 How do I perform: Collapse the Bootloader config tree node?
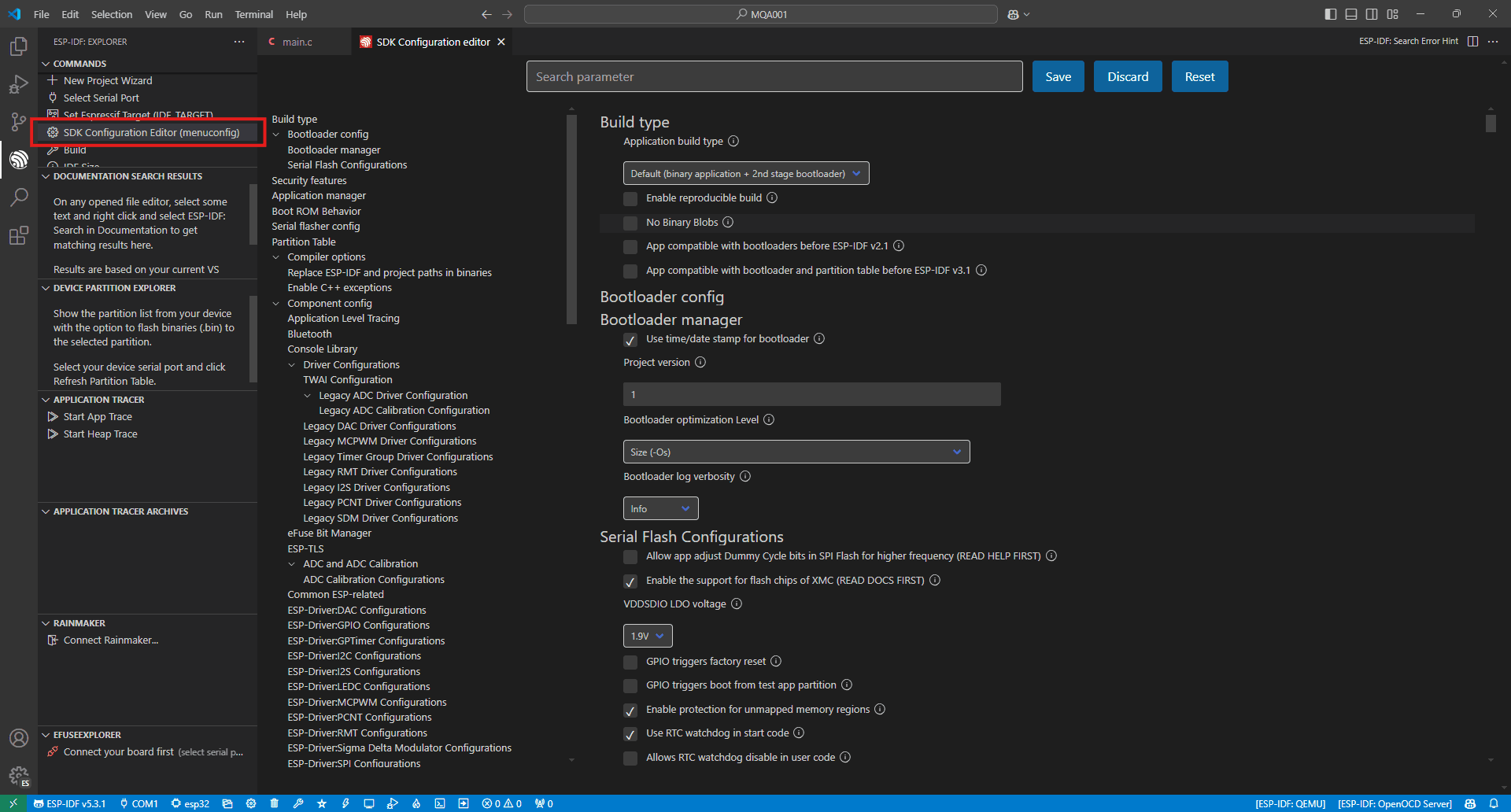[x=276, y=135]
